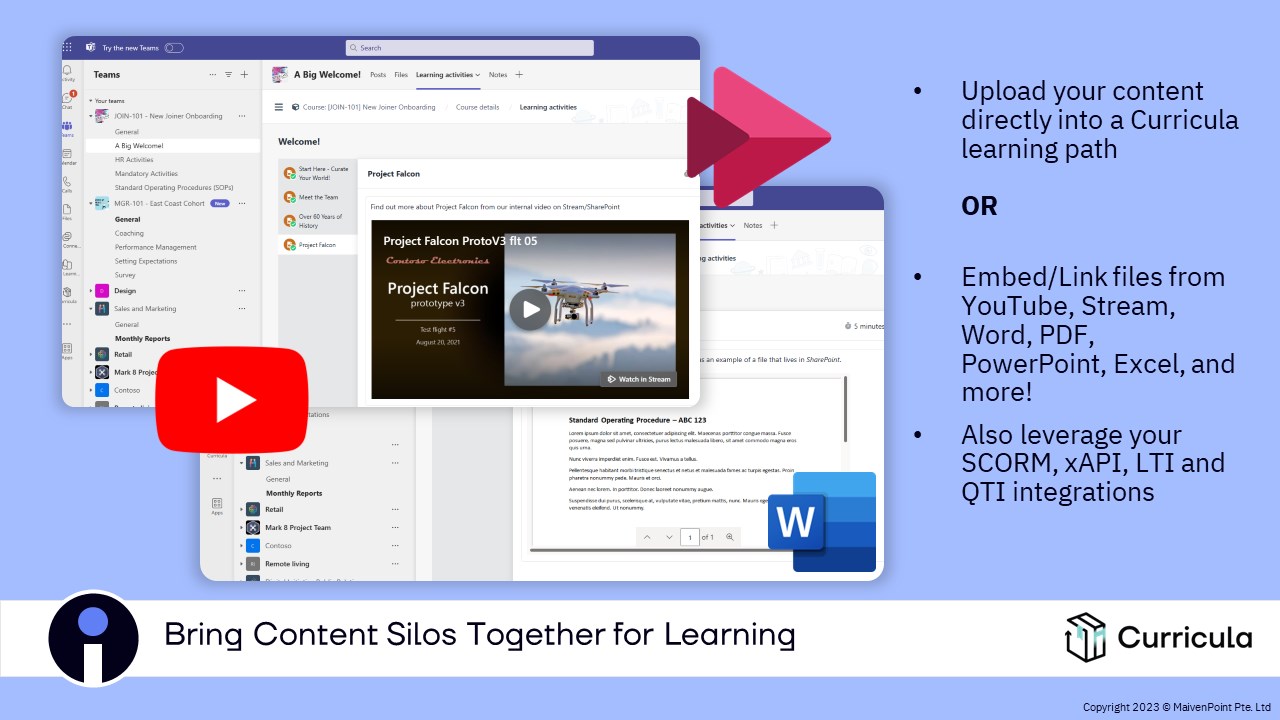This screenshot has height=720, width=1280.
Task: Open Connections icon in front app rail
Action: (68, 239)
